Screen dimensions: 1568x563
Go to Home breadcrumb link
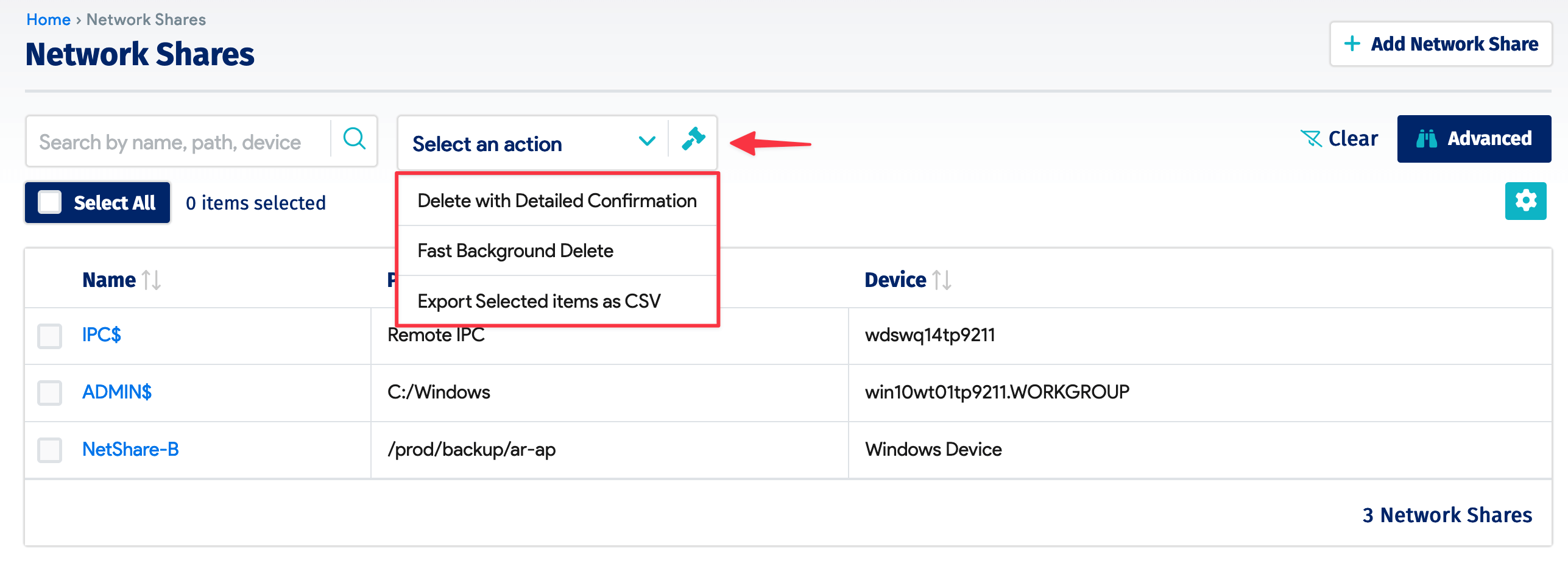(48, 19)
